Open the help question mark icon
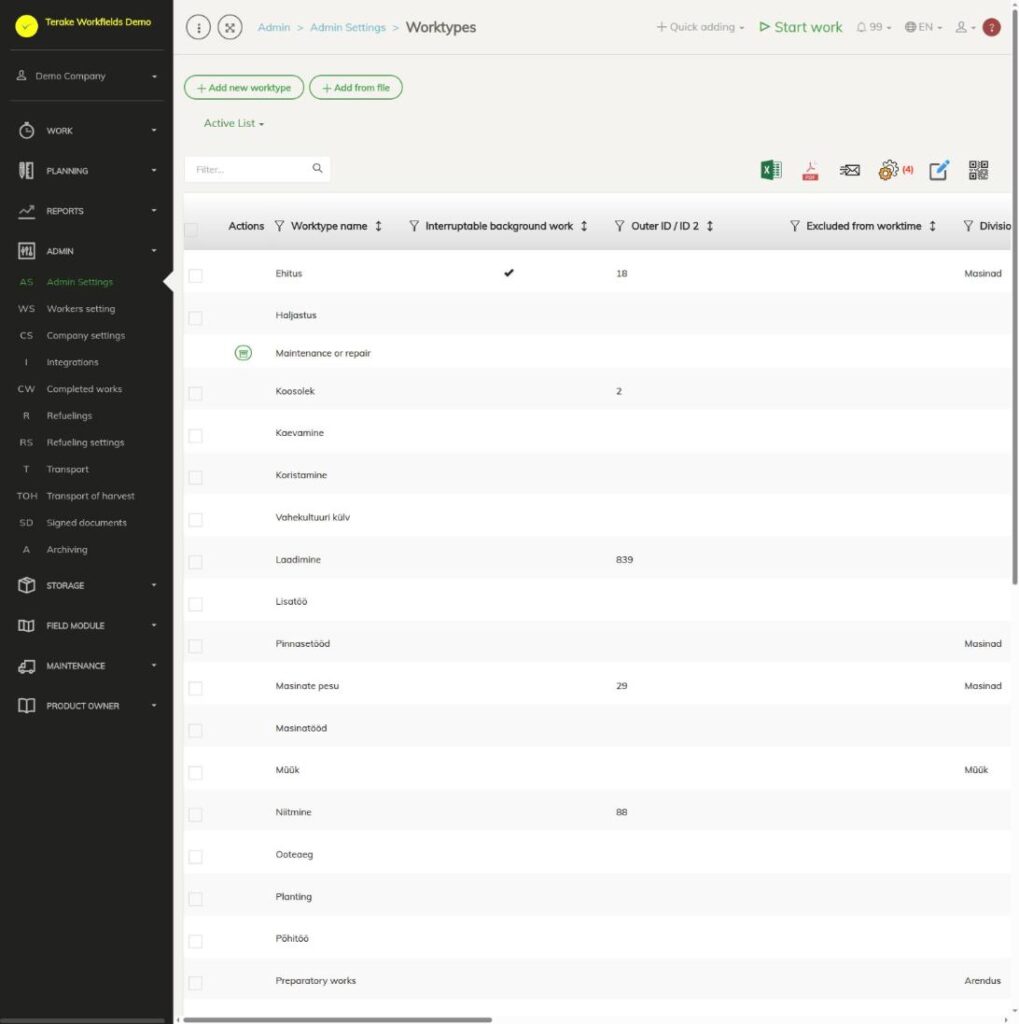 pos(992,27)
